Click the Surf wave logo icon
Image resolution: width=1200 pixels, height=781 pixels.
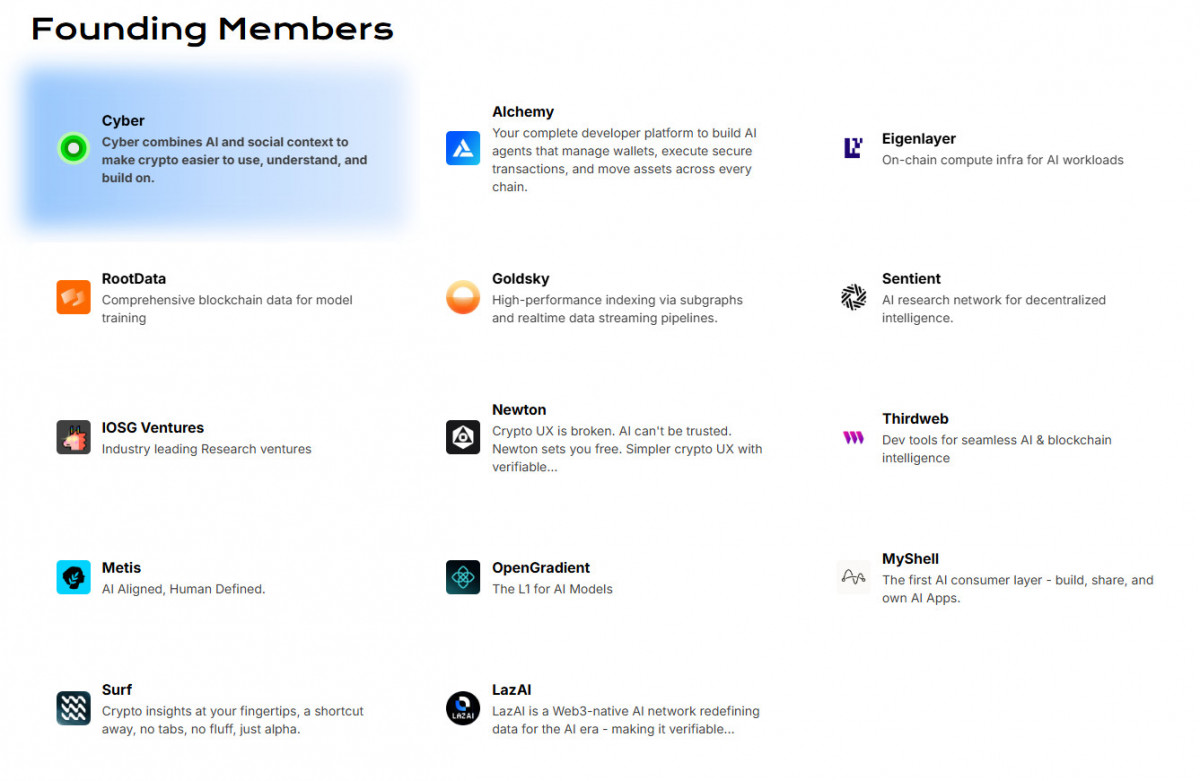tap(73, 708)
